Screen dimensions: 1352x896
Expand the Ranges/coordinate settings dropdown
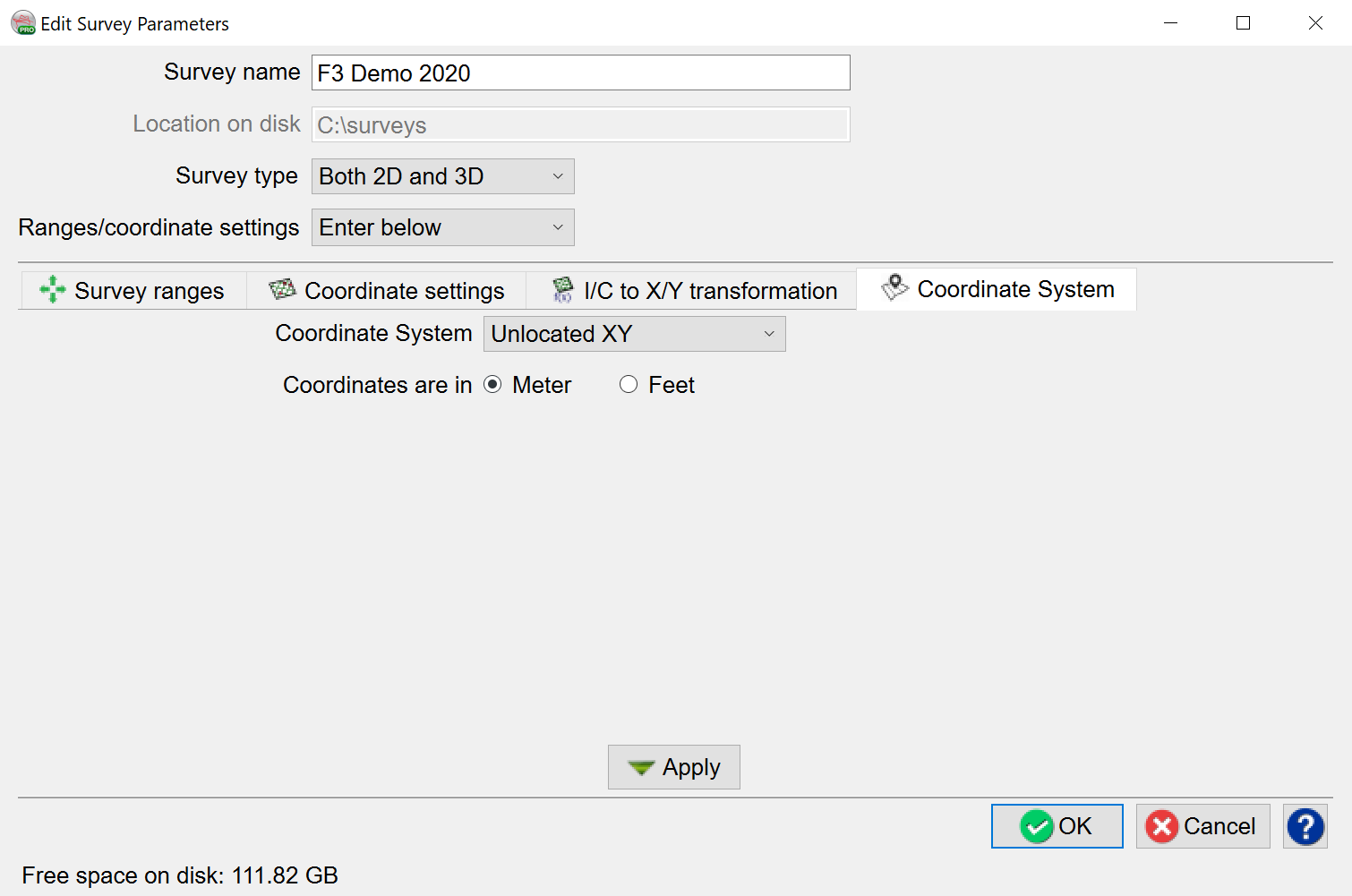tap(442, 227)
